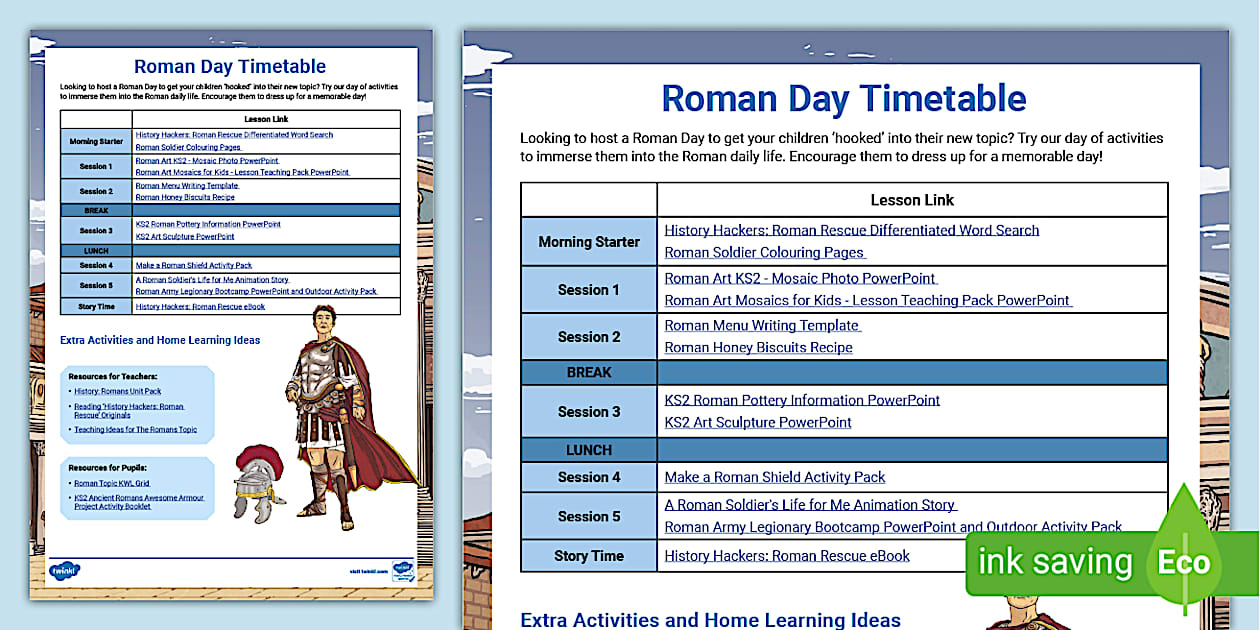
Task: Open History: Romans Unit Pack link in teacher resources
Action: pos(117,391)
